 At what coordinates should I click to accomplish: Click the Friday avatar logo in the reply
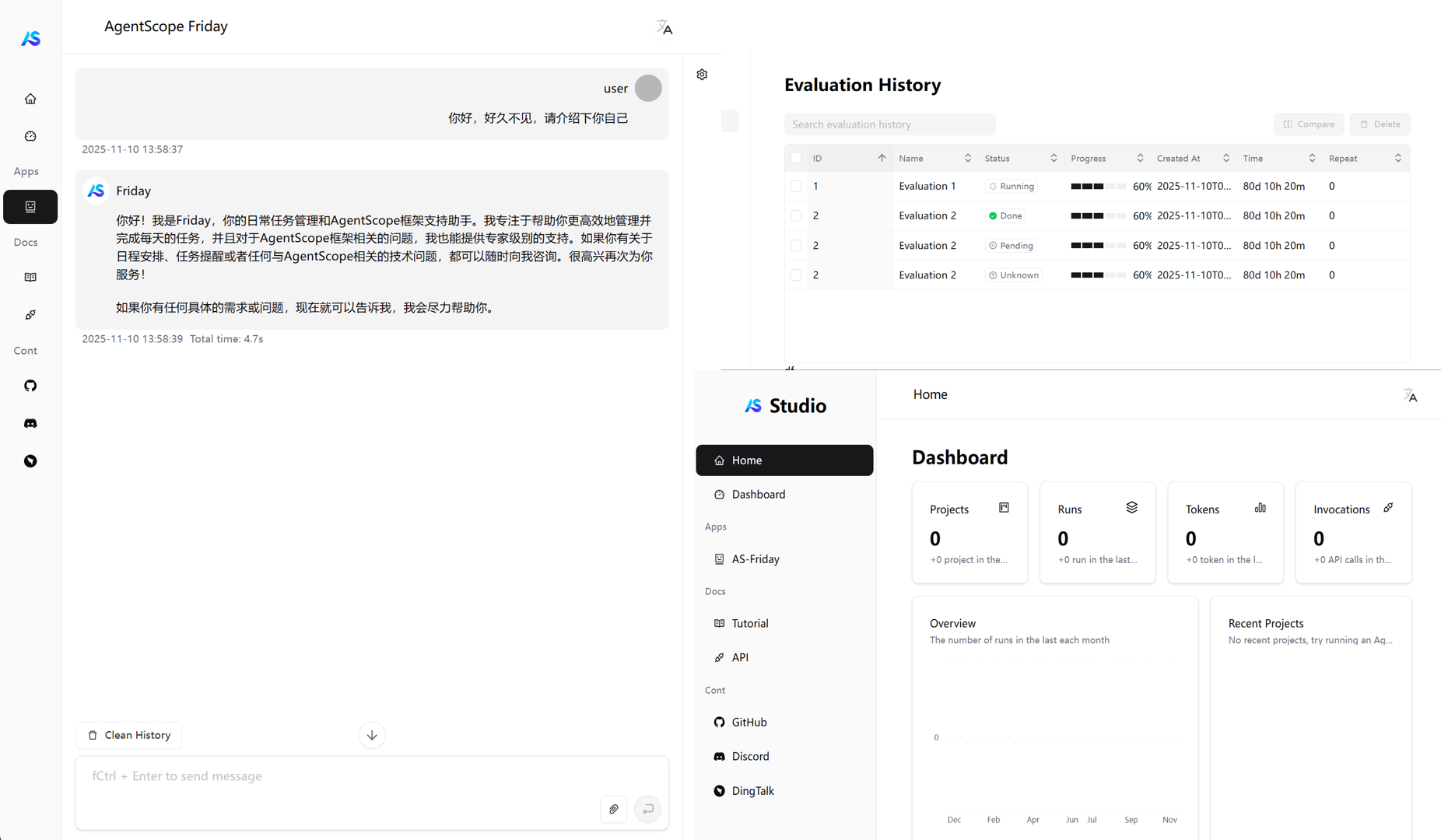tap(96, 191)
